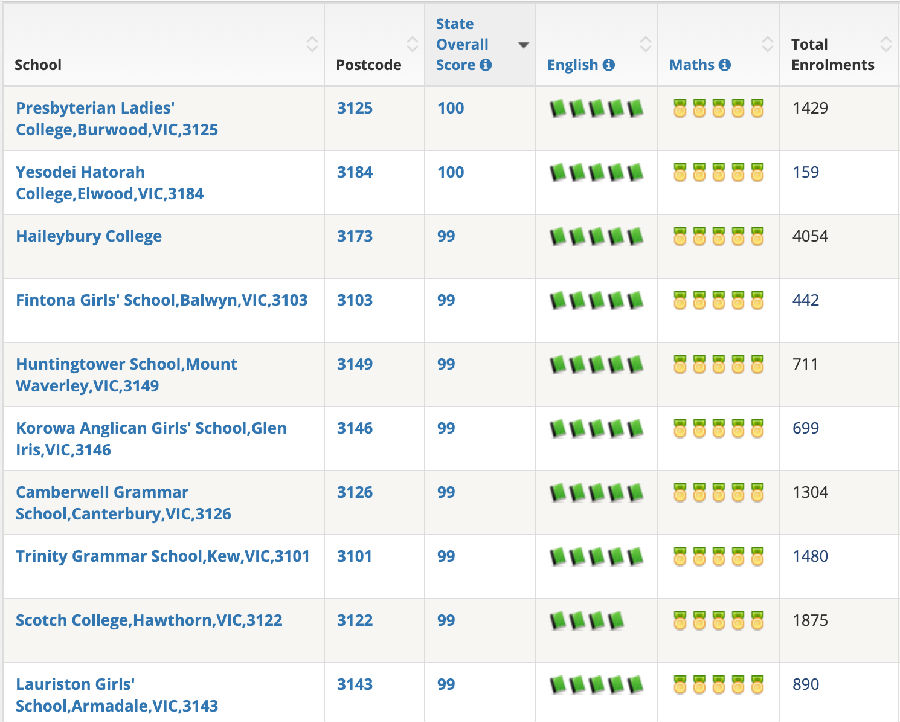900x722 pixels.
Task: Open Fintona Girls' School link
Action: point(162,300)
